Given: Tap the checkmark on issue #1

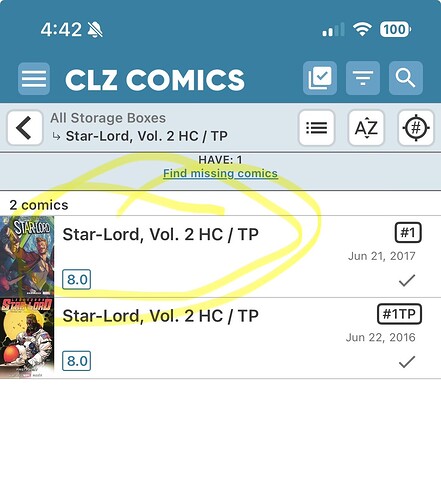Looking at the screenshot, I should click(407, 280).
